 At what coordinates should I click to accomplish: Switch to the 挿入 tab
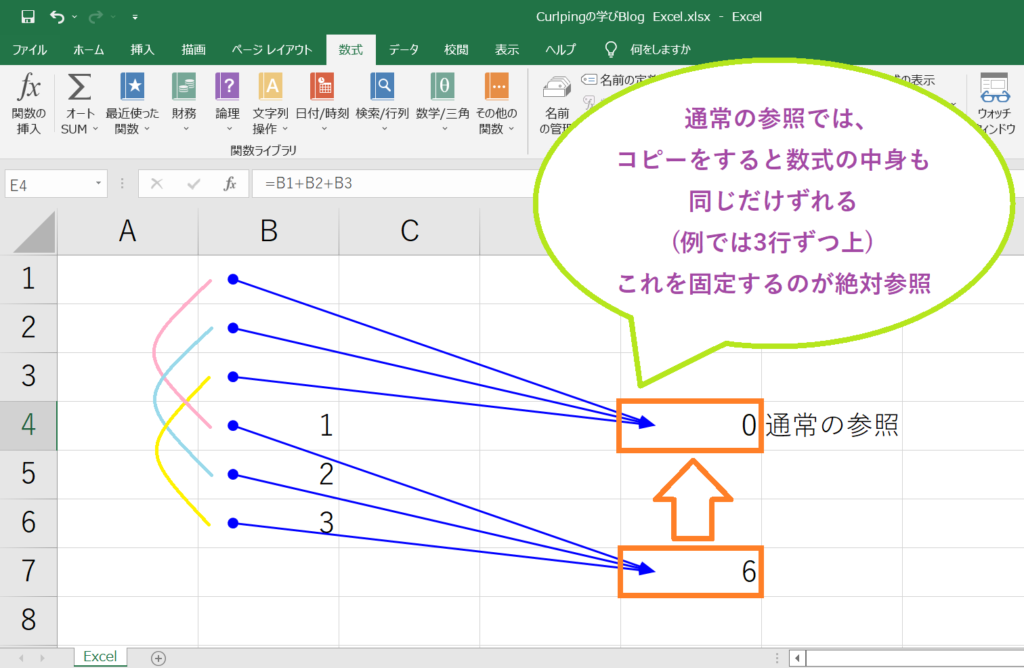click(142, 50)
